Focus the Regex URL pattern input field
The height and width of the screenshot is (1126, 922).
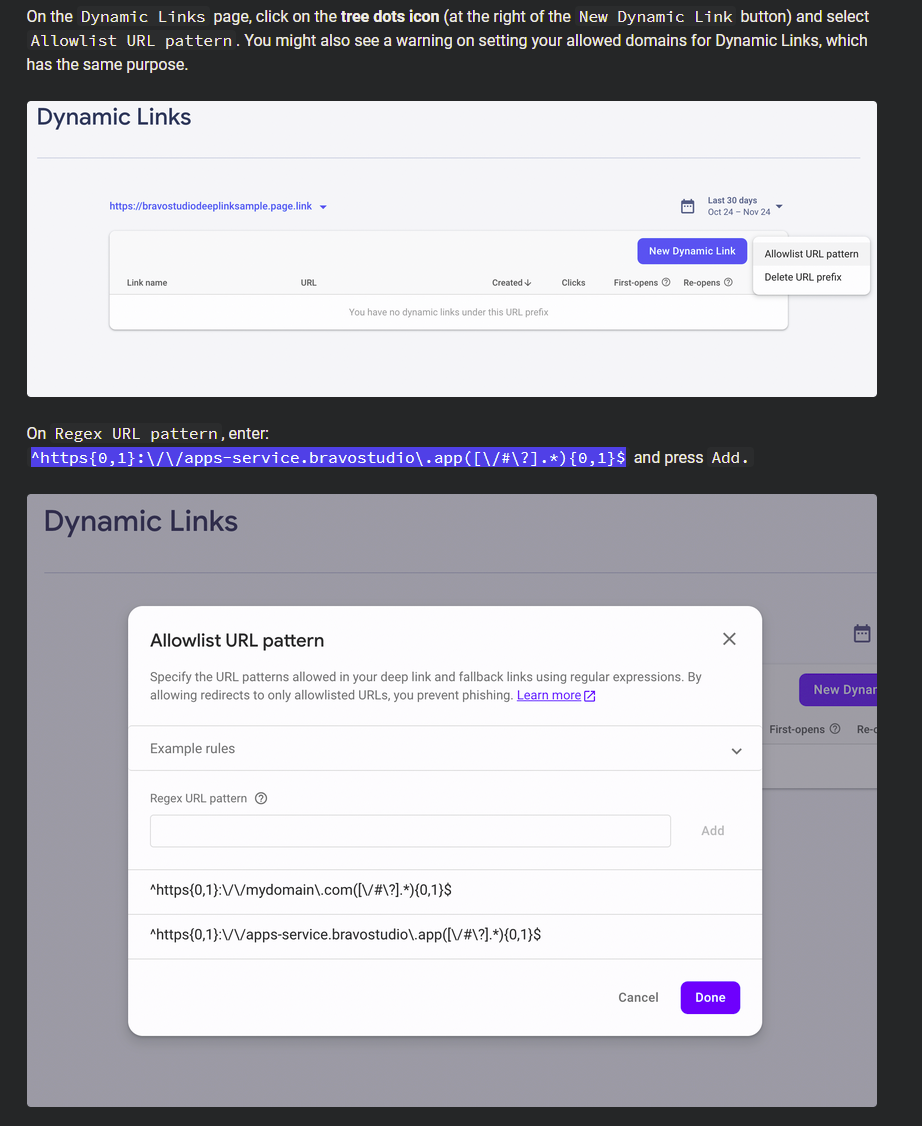coord(410,831)
